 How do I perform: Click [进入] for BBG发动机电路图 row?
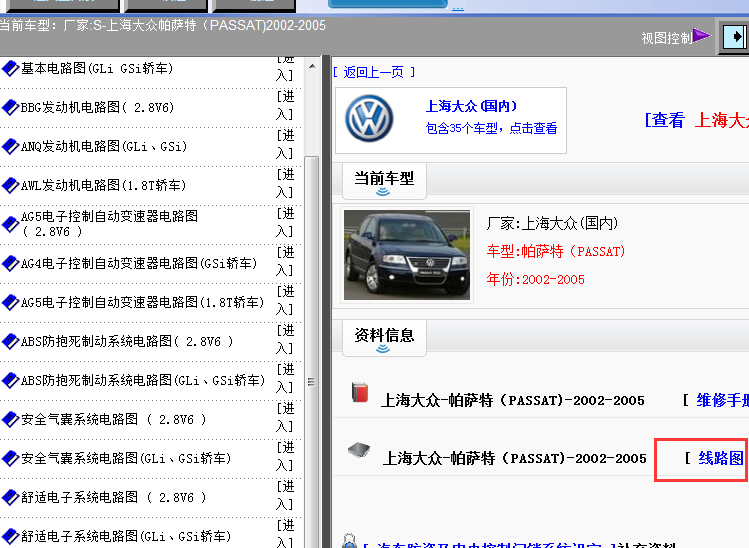[x=285, y=106]
